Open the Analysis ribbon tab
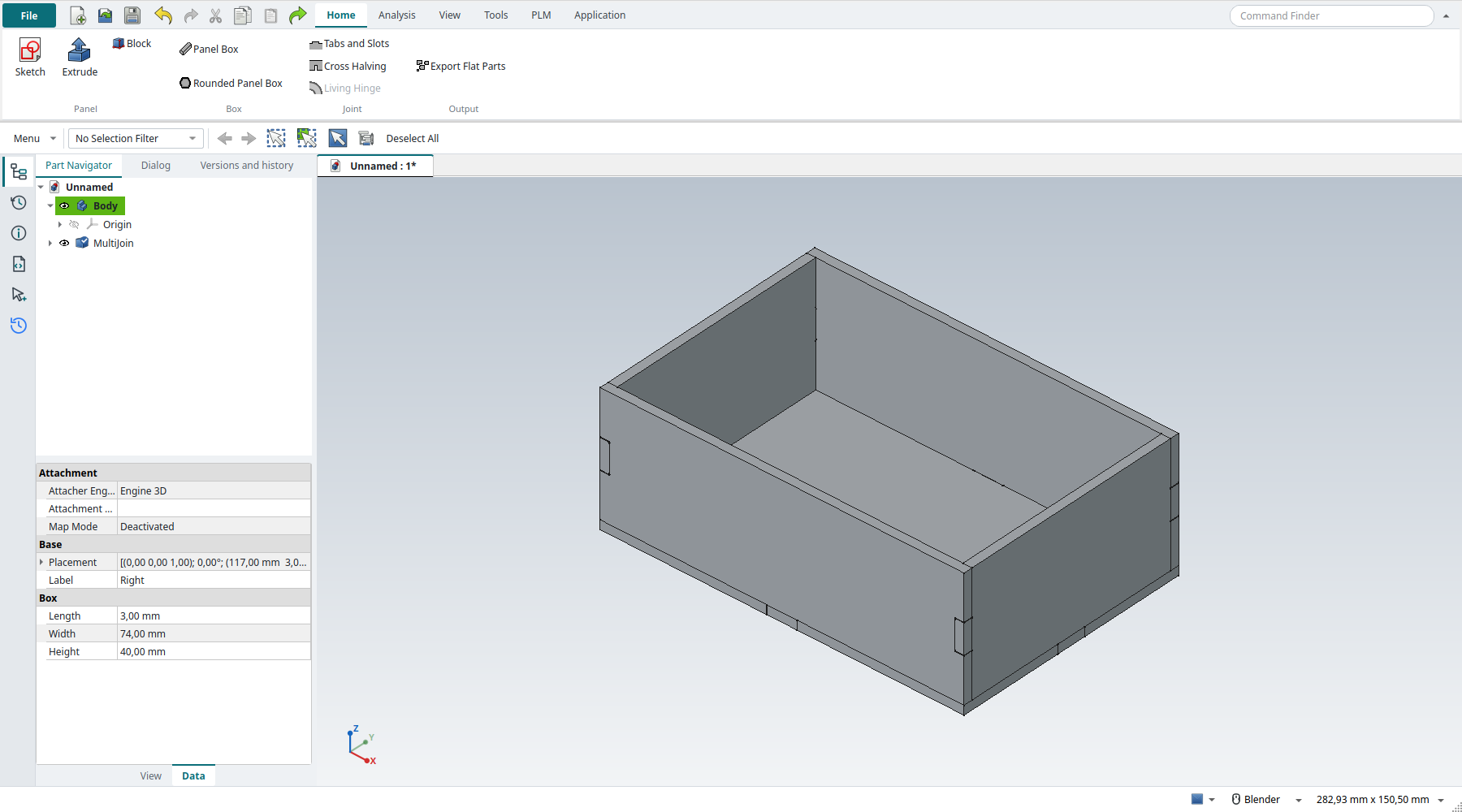 [396, 15]
